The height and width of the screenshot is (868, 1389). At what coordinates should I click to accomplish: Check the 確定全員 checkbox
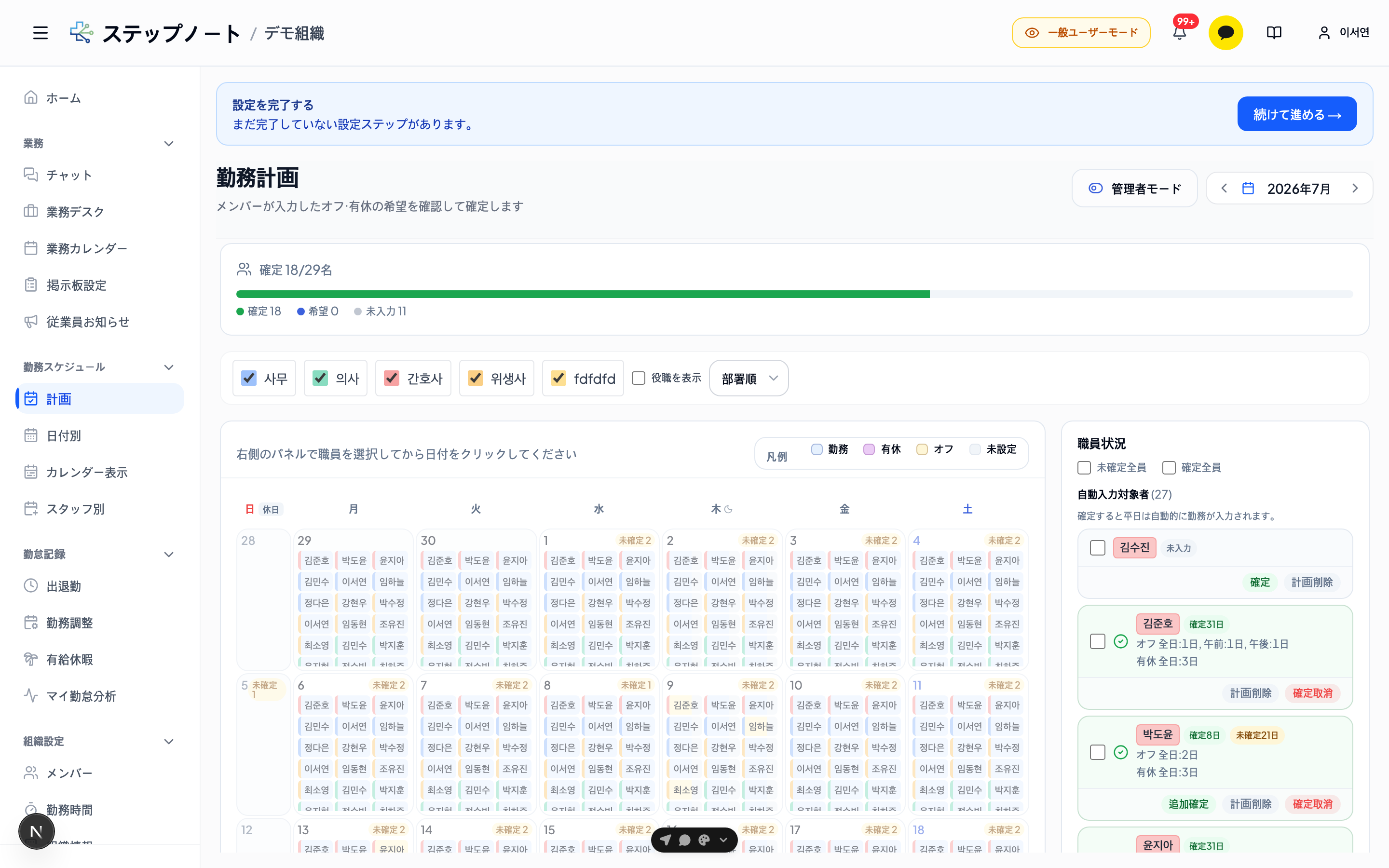tap(1169, 467)
